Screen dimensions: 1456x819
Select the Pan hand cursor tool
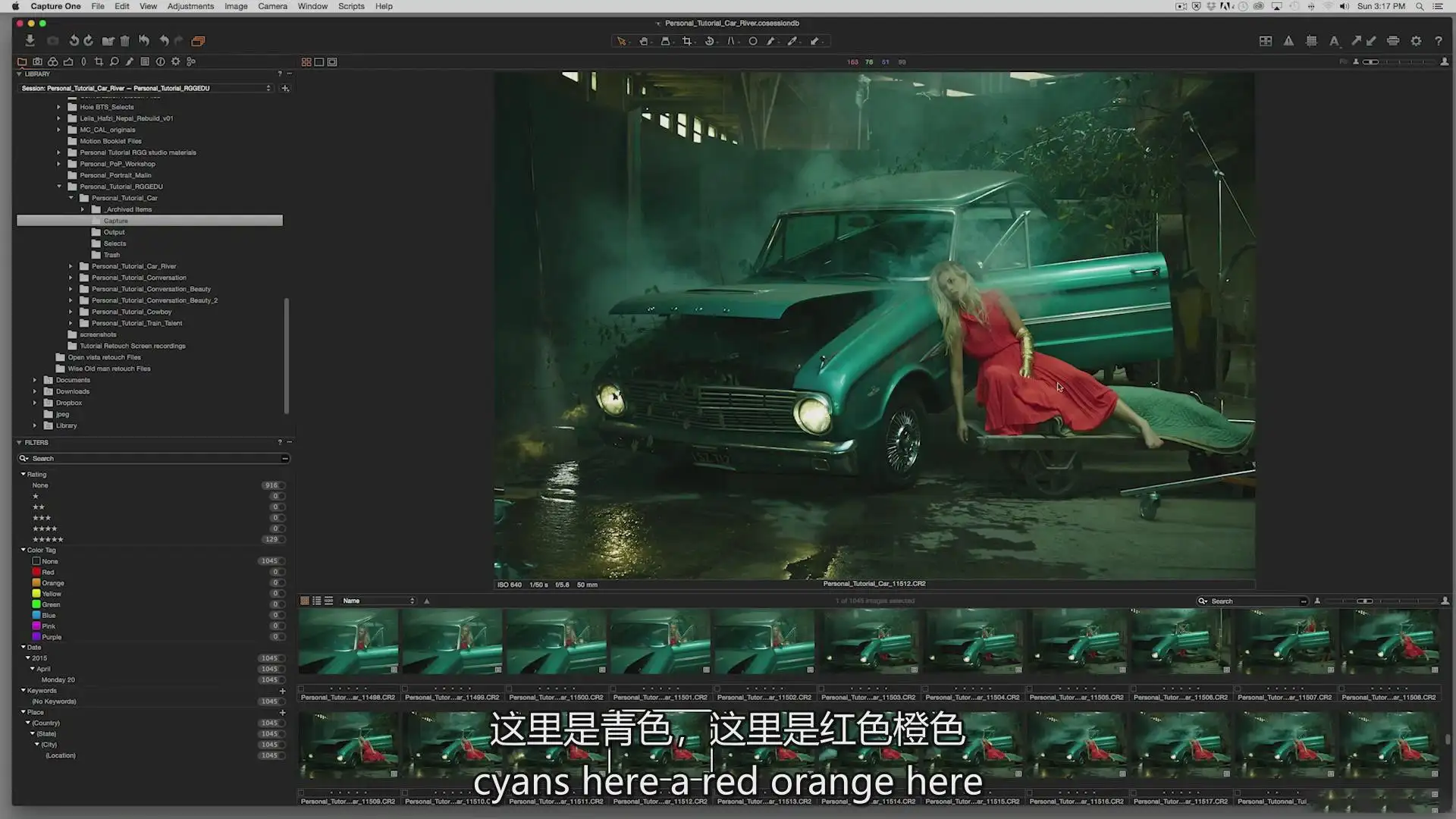(643, 41)
